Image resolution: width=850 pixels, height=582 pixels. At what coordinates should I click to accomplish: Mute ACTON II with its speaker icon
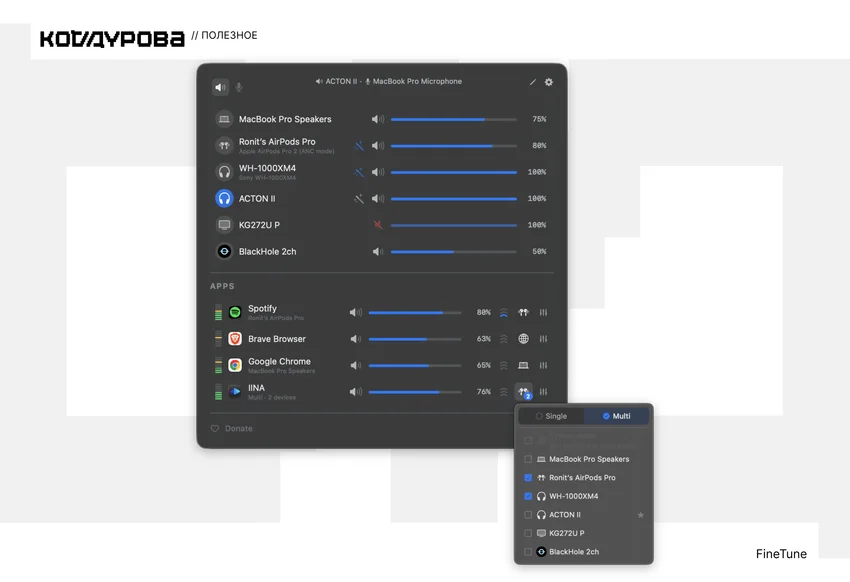[378, 198]
